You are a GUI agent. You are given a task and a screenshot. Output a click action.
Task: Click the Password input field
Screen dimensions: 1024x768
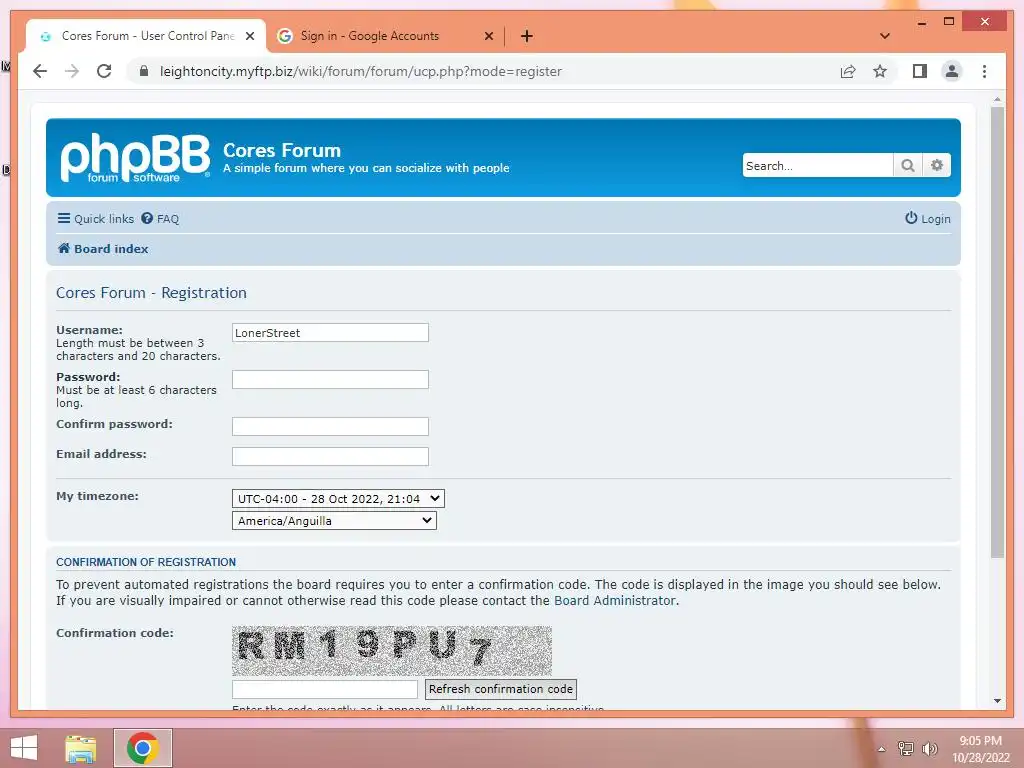pos(330,379)
